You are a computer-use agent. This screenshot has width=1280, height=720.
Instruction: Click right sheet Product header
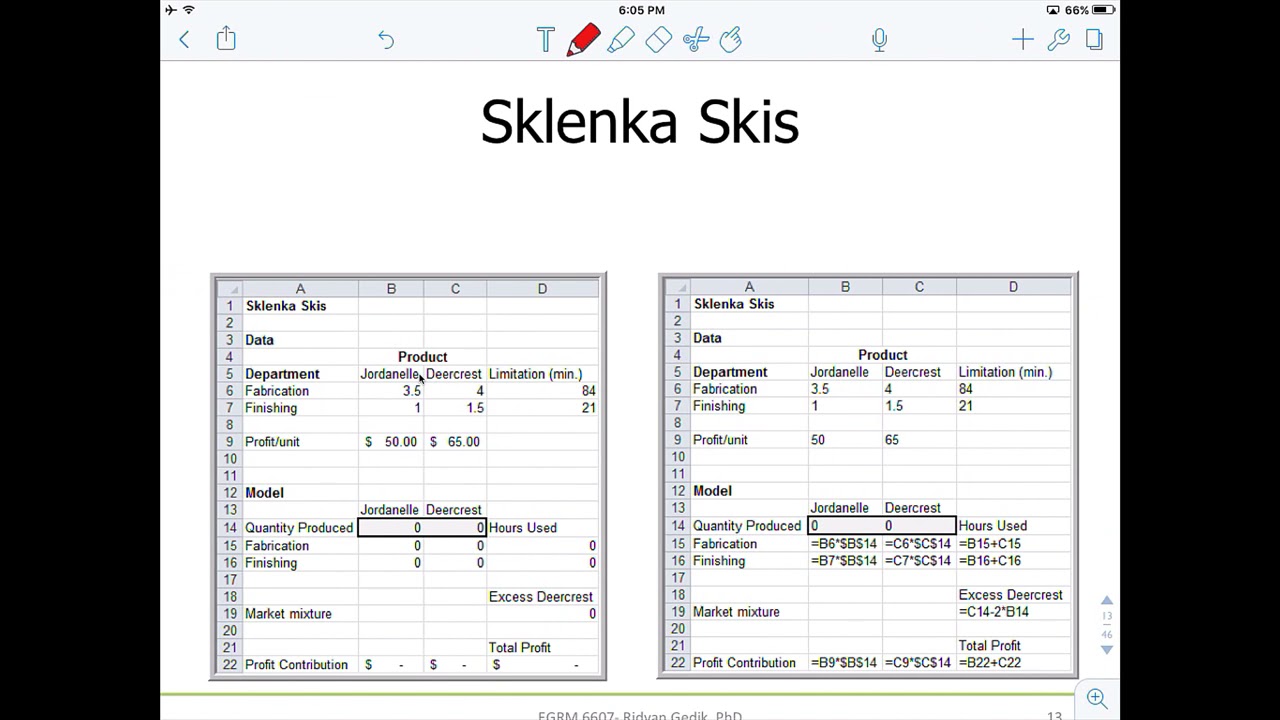coord(883,355)
